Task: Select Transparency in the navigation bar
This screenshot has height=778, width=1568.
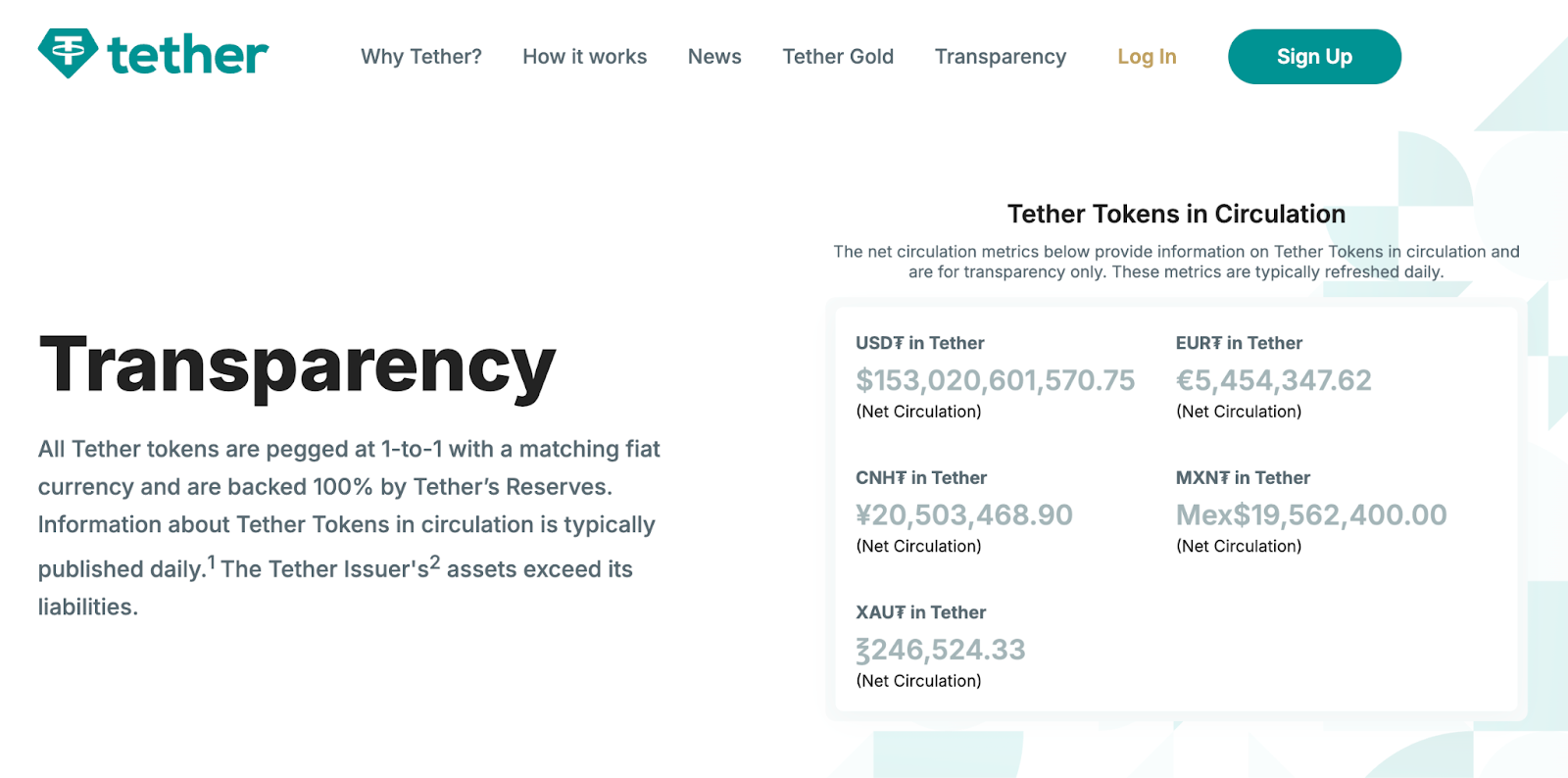Action: click(x=1001, y=57)
